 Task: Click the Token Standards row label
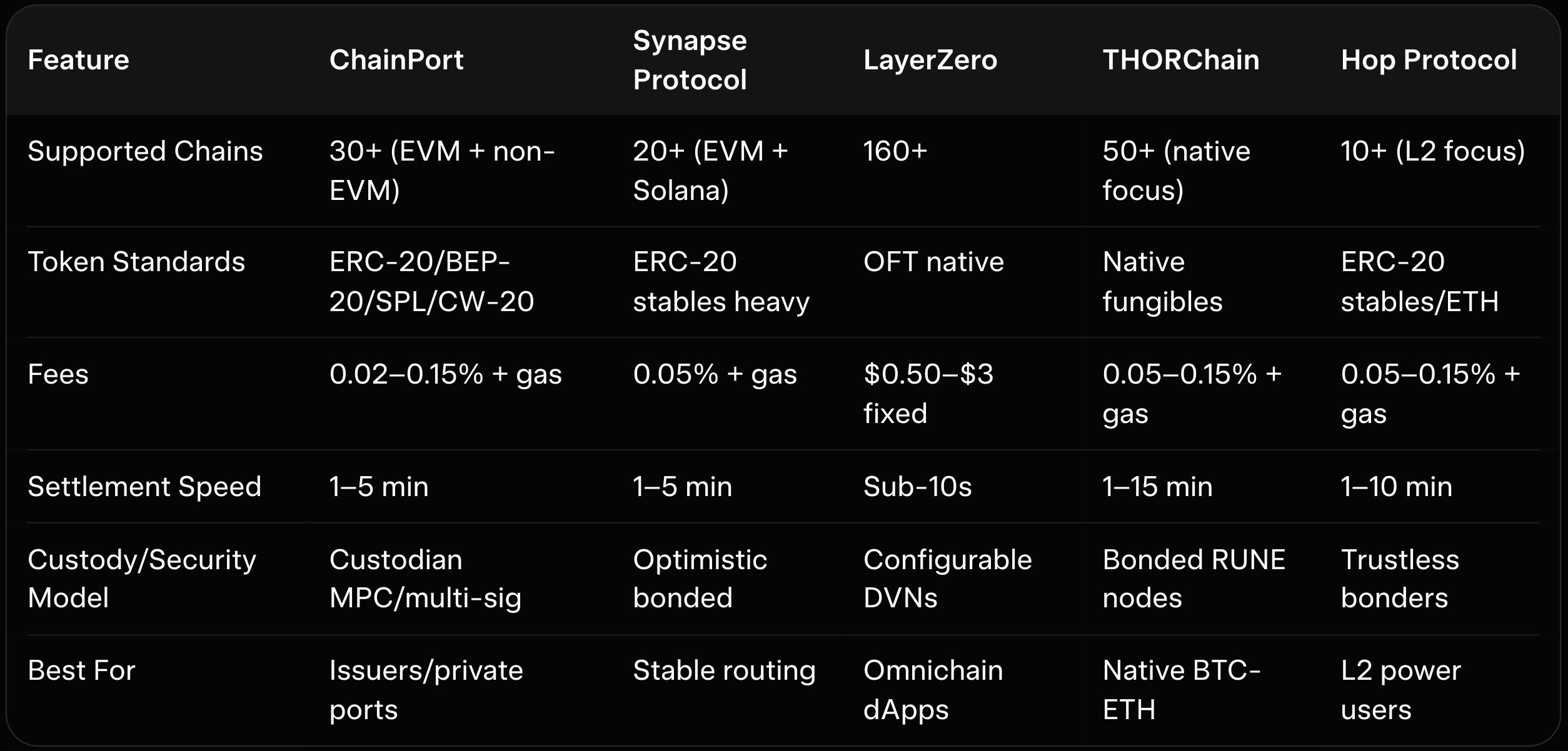tap(136, 262)
